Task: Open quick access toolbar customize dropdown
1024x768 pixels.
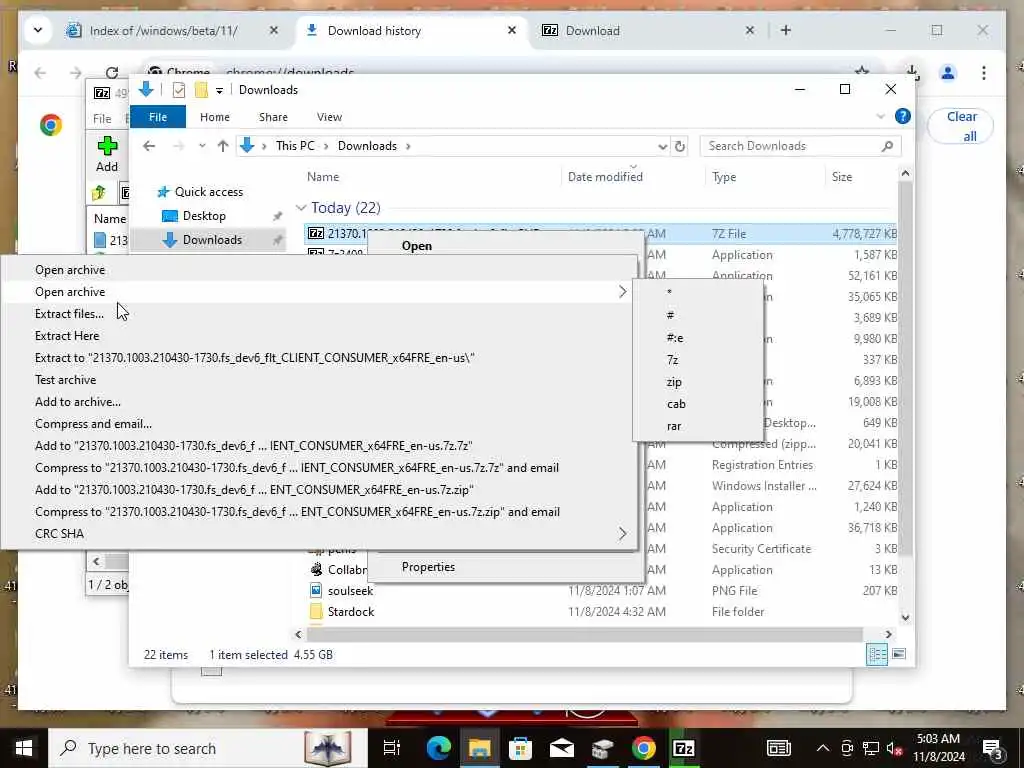Action: point(219,90)
